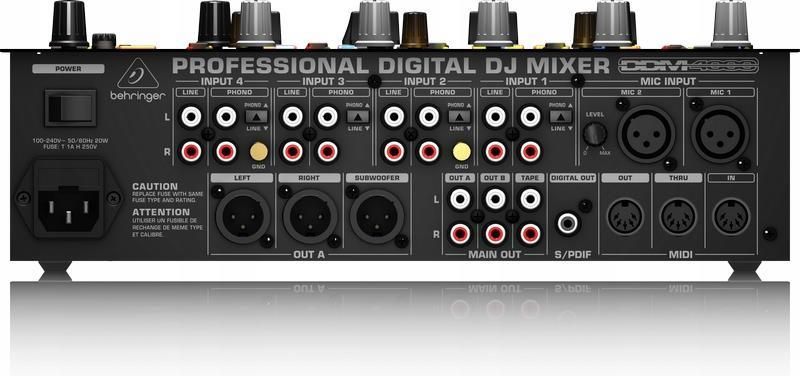Click the MIDI IN DIN port
This screenshot has height=376, width=800.
tap(731, 216)
